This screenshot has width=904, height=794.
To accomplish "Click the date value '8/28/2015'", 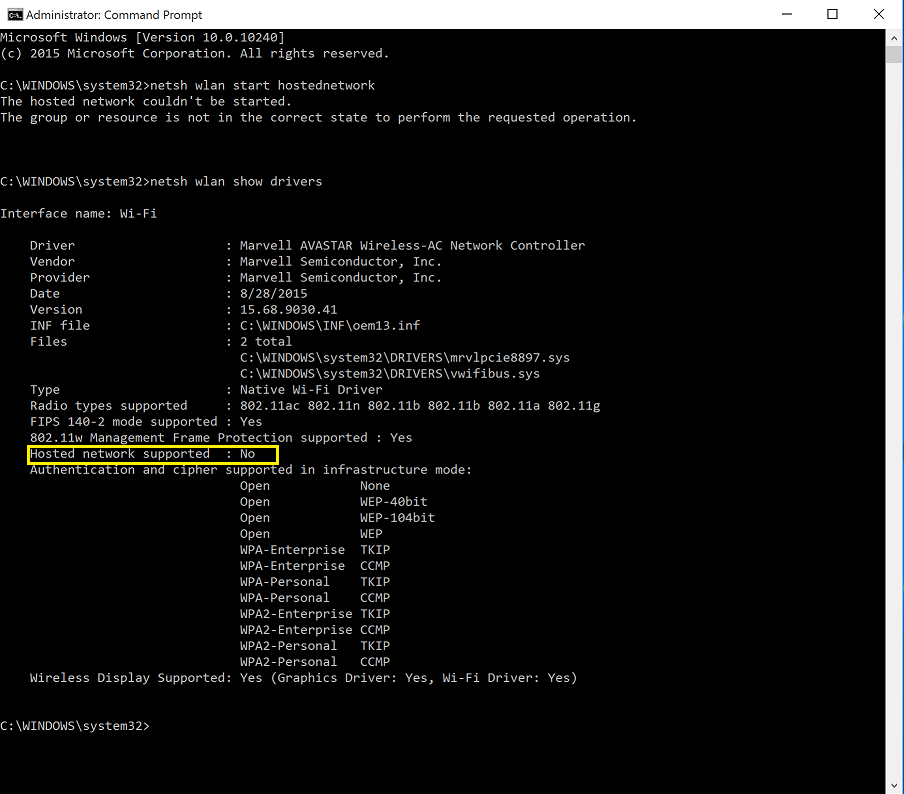I will 274,293.
